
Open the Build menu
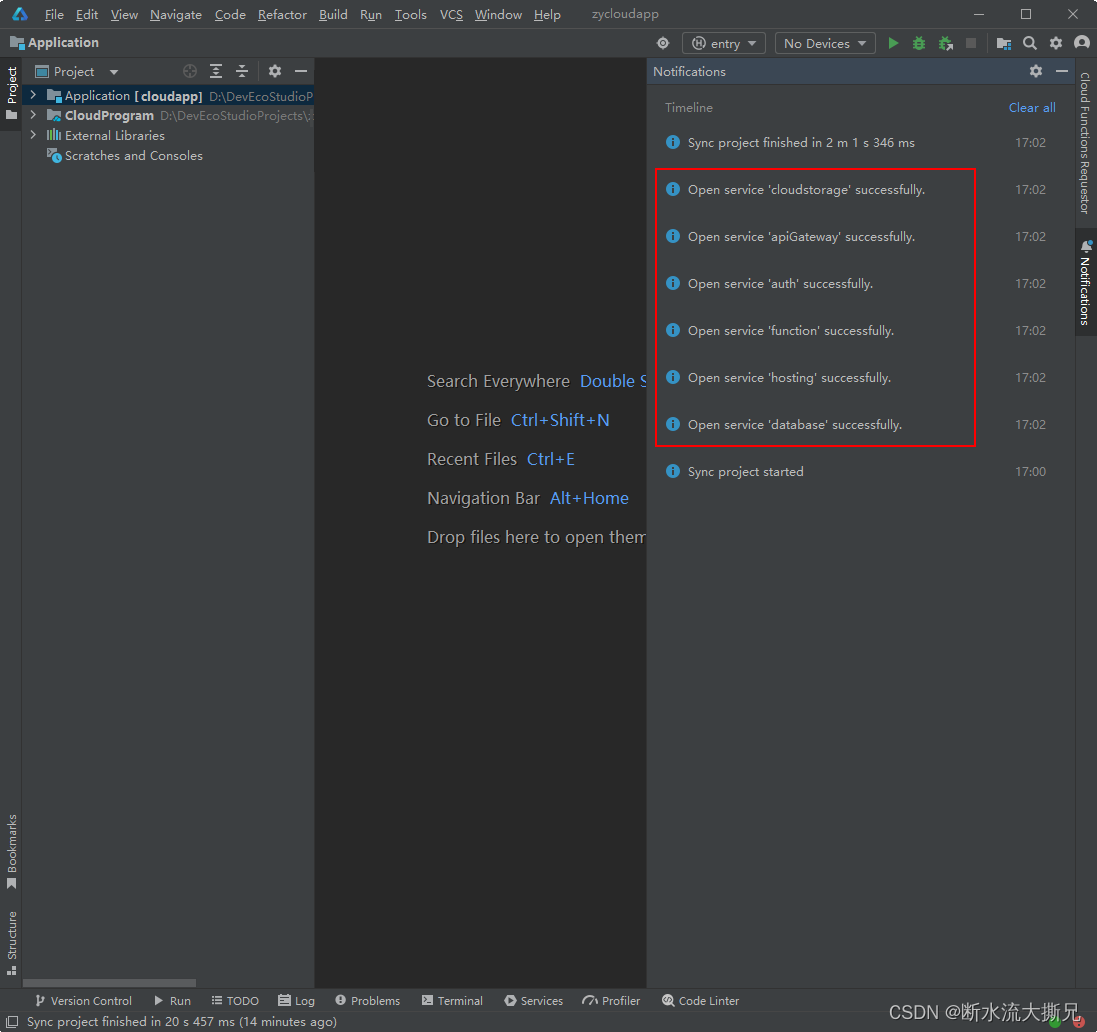coord(333,14)
